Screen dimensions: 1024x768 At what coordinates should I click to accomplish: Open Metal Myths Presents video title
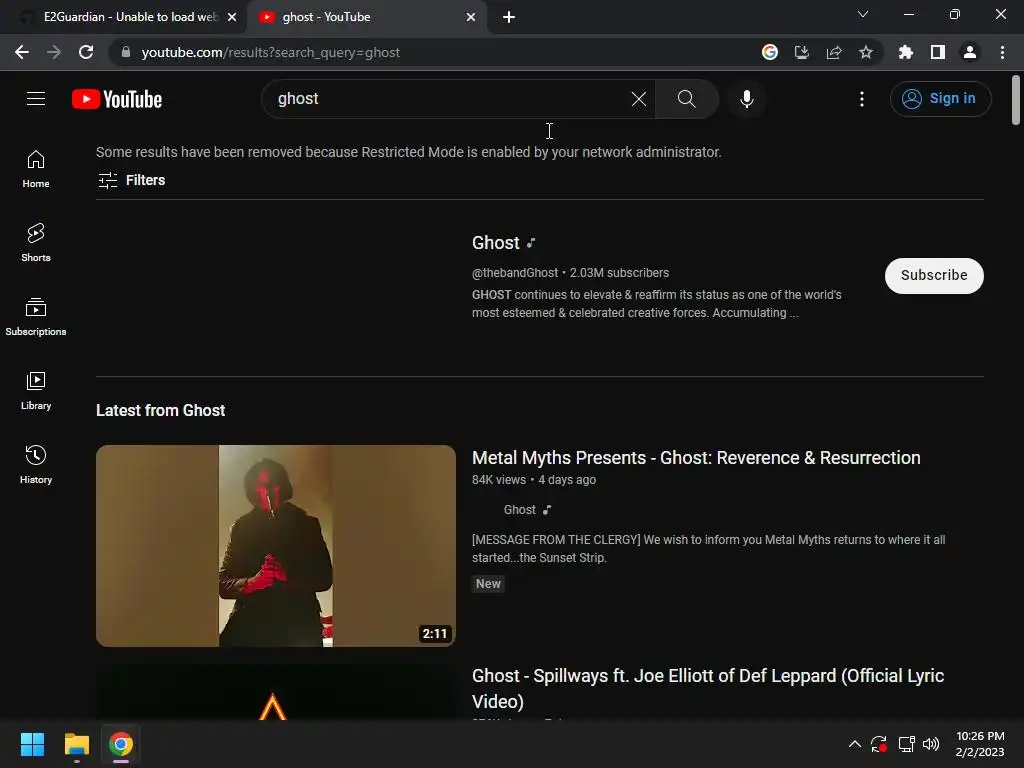pyautogui.click(x=696, y=458)
